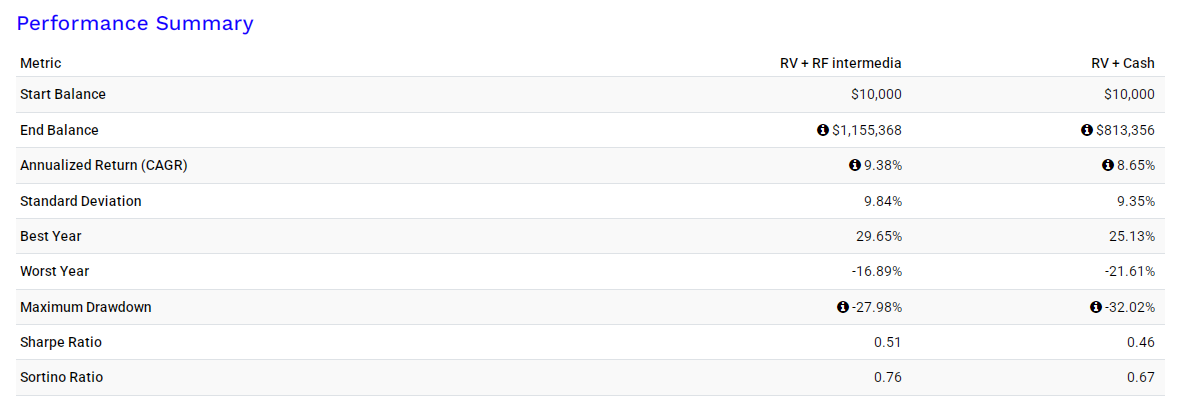Click the Annualized Return (CAGR) label
The height and width of the screenshot is (414, 1193).
[103, 165]
